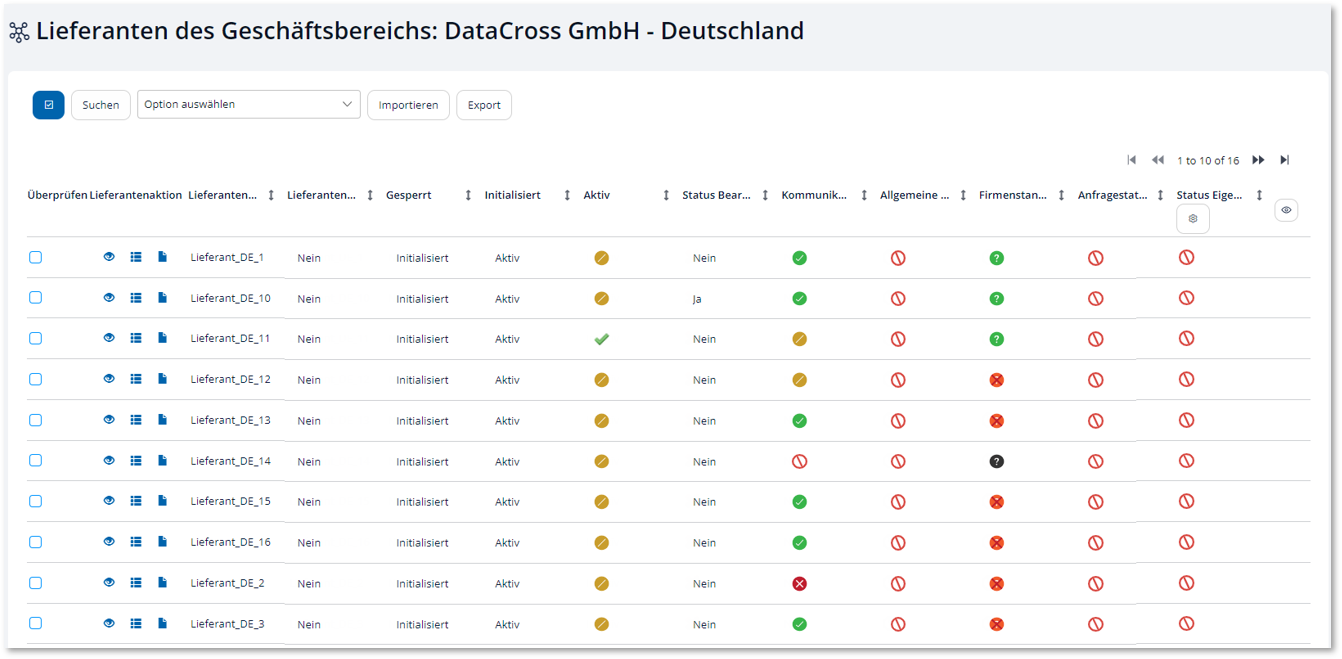Click the document icon for Lieferant_DE_11
Screen dimensions: 1342x659
162,338
